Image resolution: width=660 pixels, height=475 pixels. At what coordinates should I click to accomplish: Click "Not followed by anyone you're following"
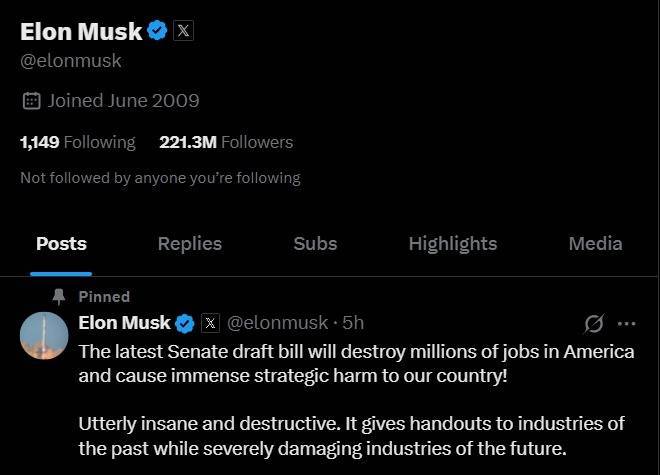point(160,178)
